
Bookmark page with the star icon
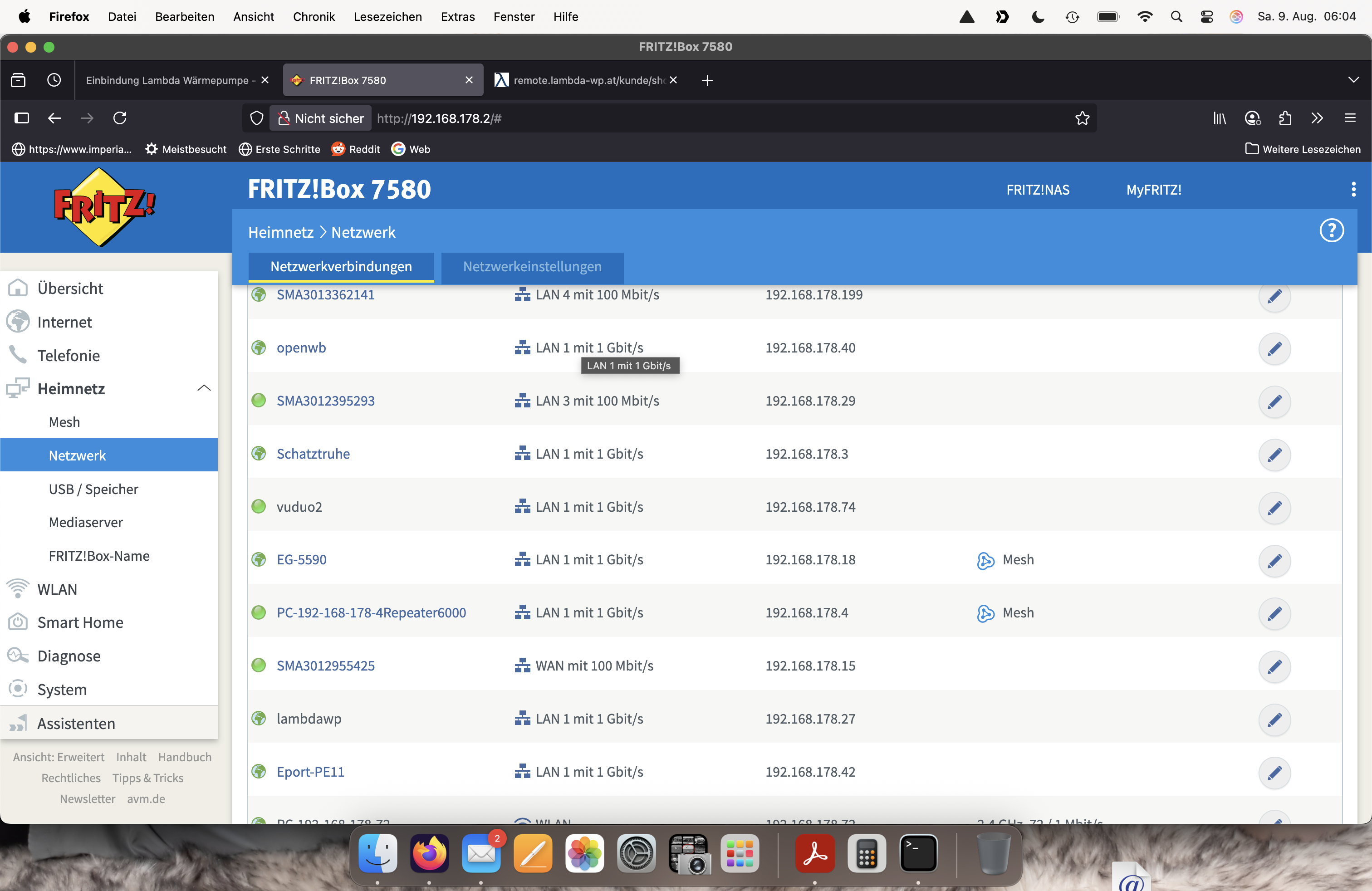coord(1082,118)
